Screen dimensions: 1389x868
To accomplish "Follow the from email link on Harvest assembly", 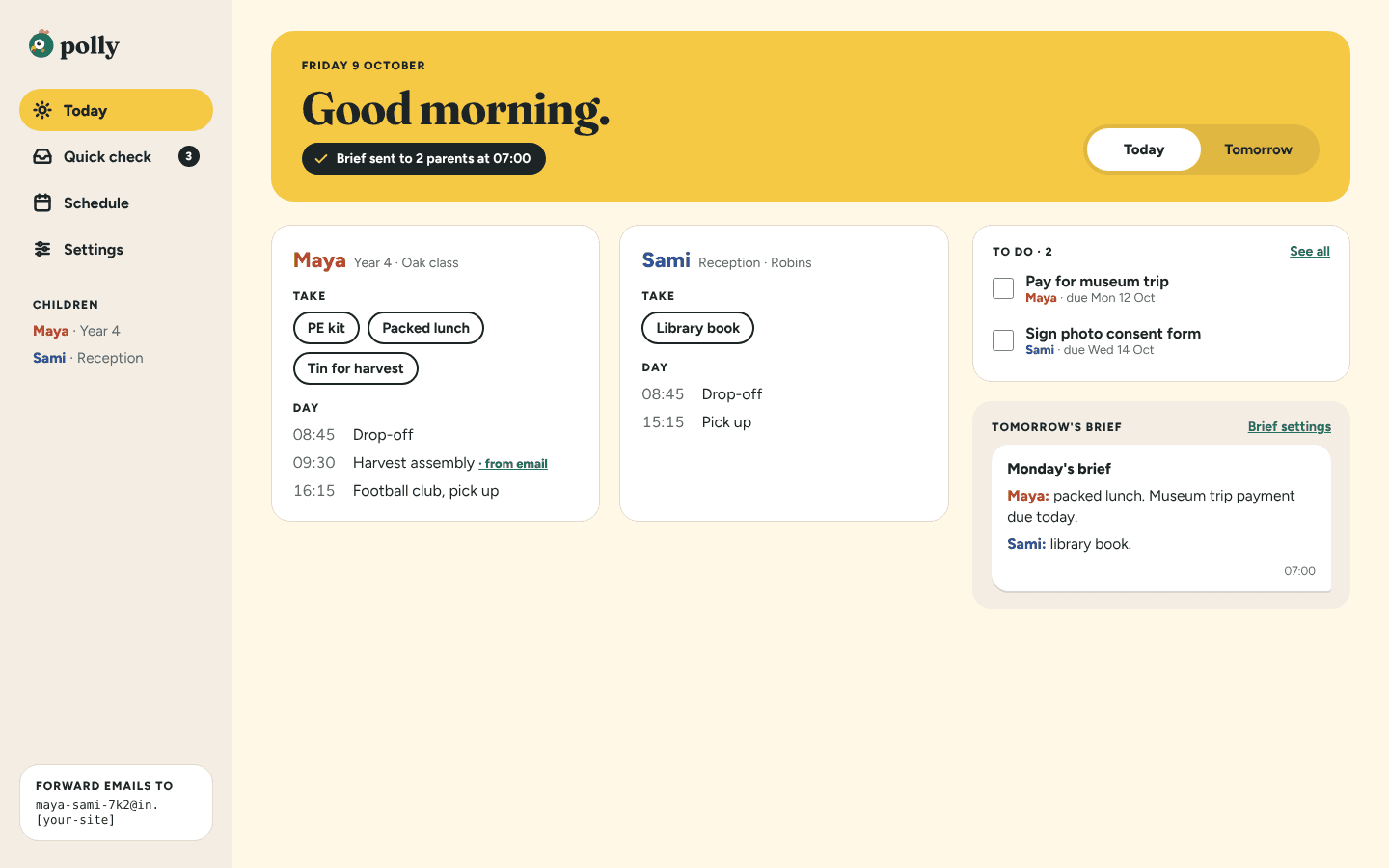I will [514, 464].
